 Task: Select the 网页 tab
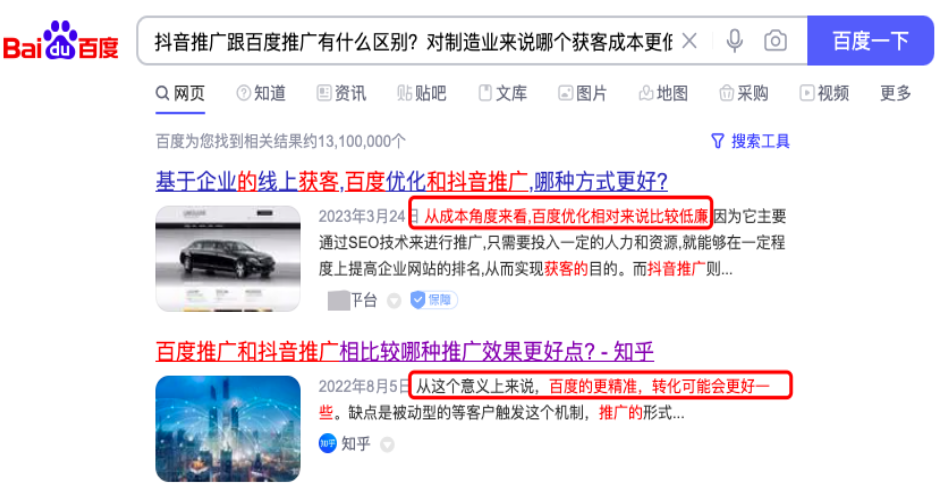180,93
